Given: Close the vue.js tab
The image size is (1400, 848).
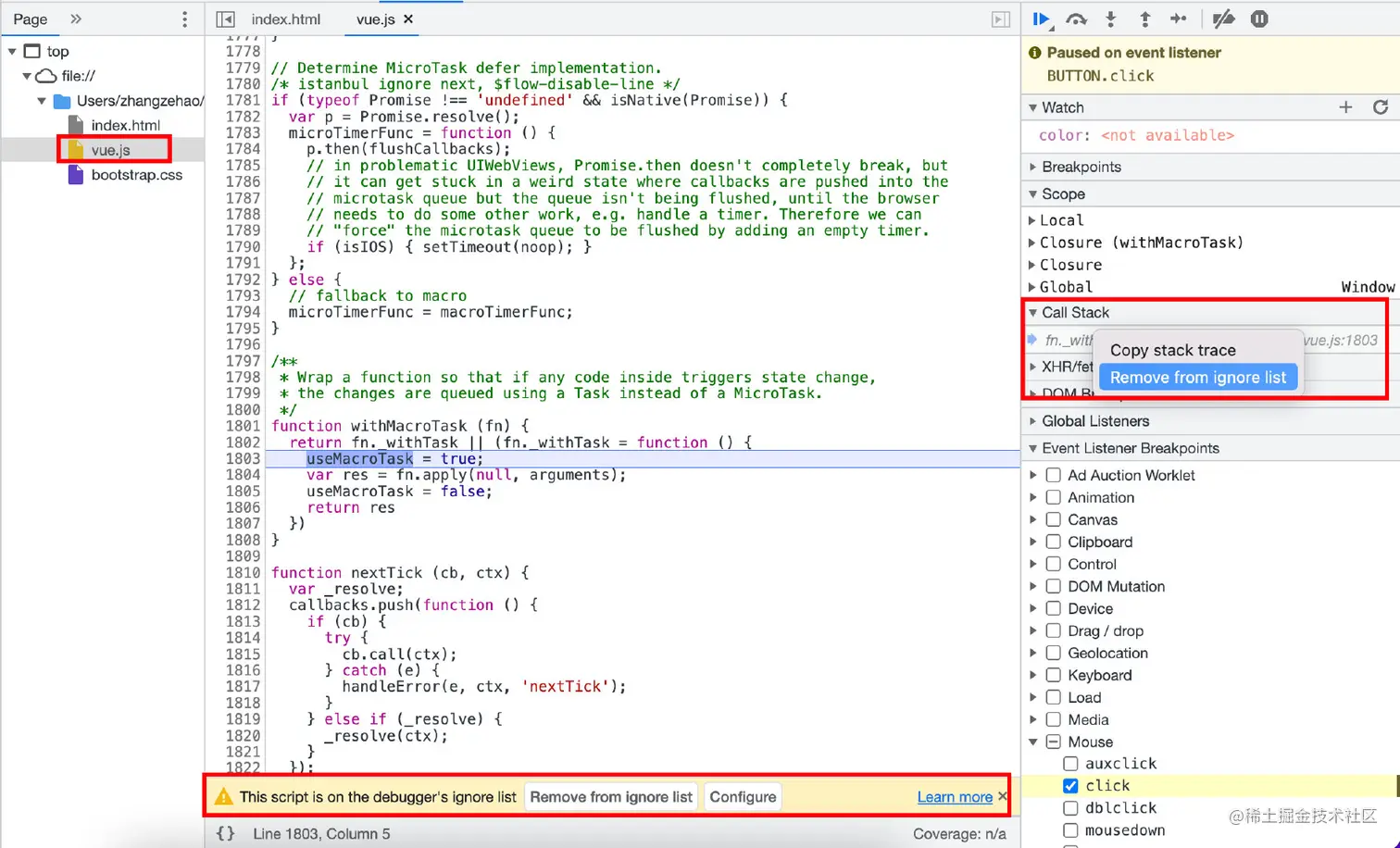Looking at the screenshot, I should [408, 19].
